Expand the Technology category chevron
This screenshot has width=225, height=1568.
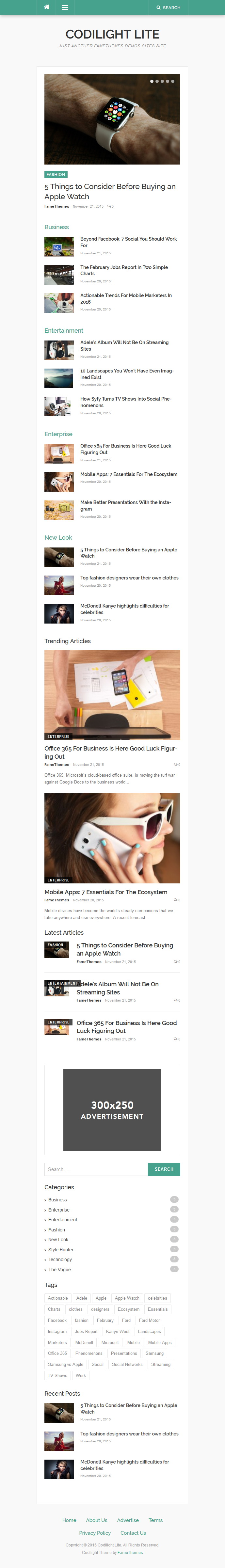click(x=45, y=1259)
